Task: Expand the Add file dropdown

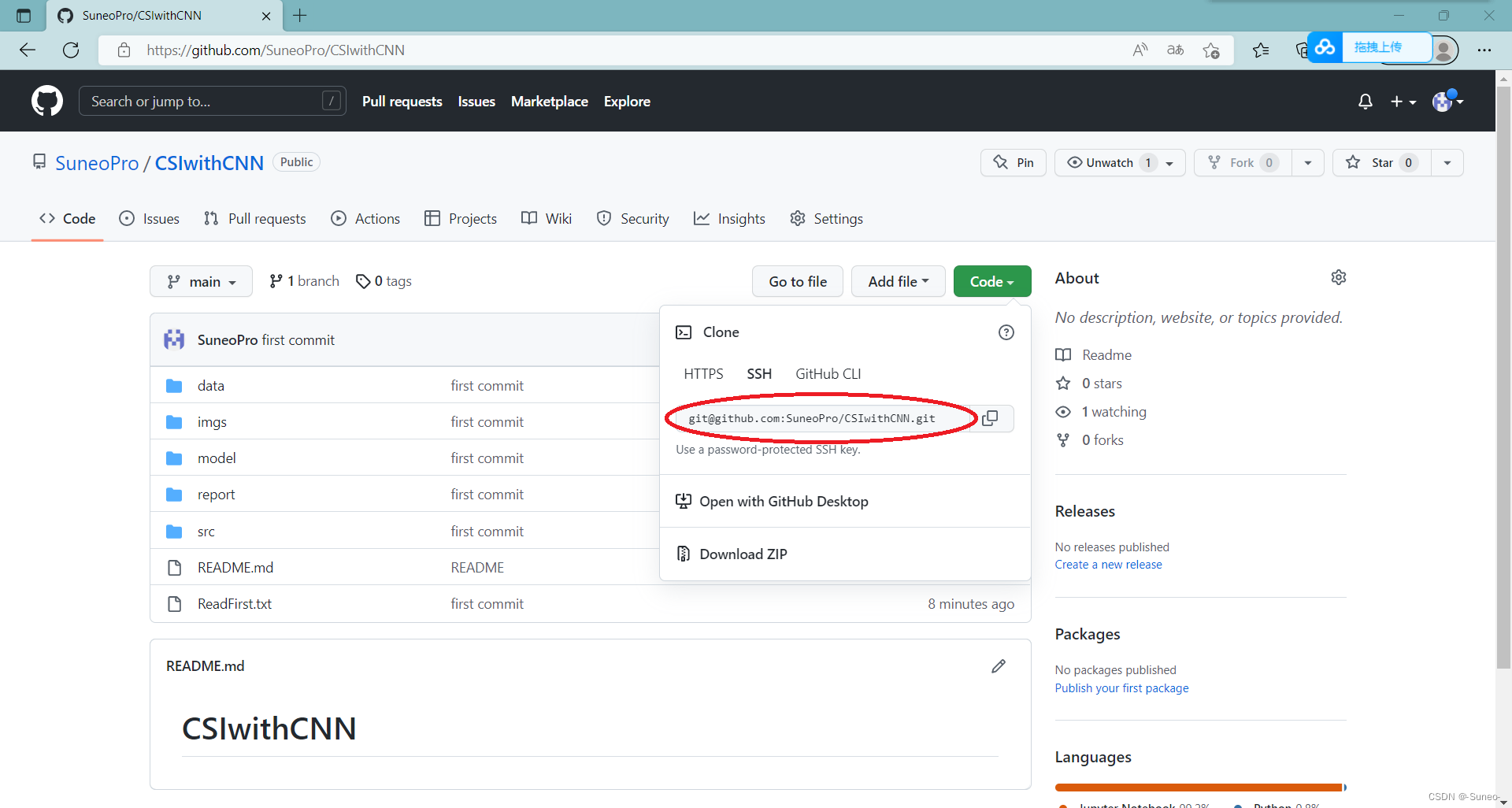Action: point(899,281)
